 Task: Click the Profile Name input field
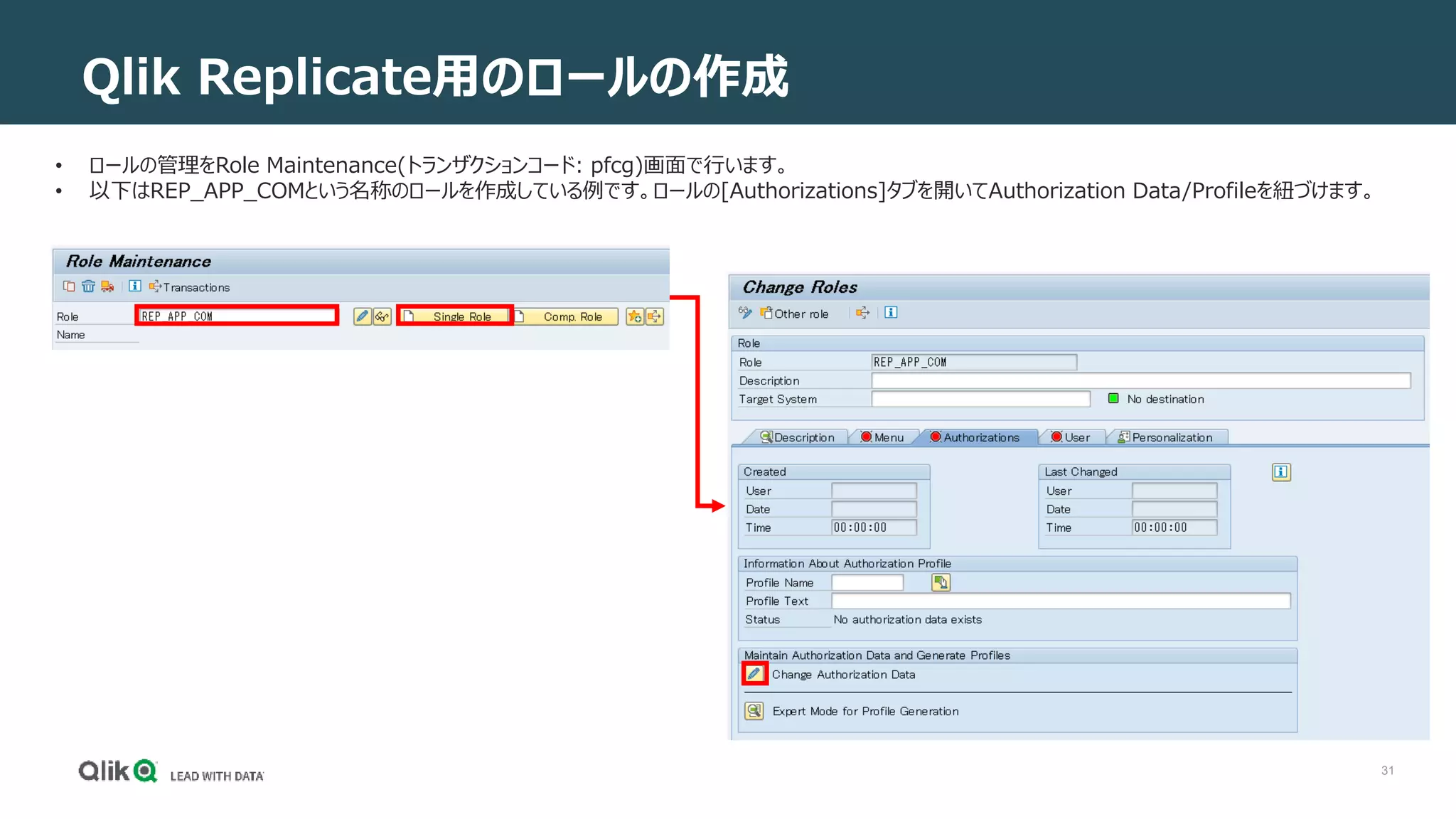(x=867, y=582)
